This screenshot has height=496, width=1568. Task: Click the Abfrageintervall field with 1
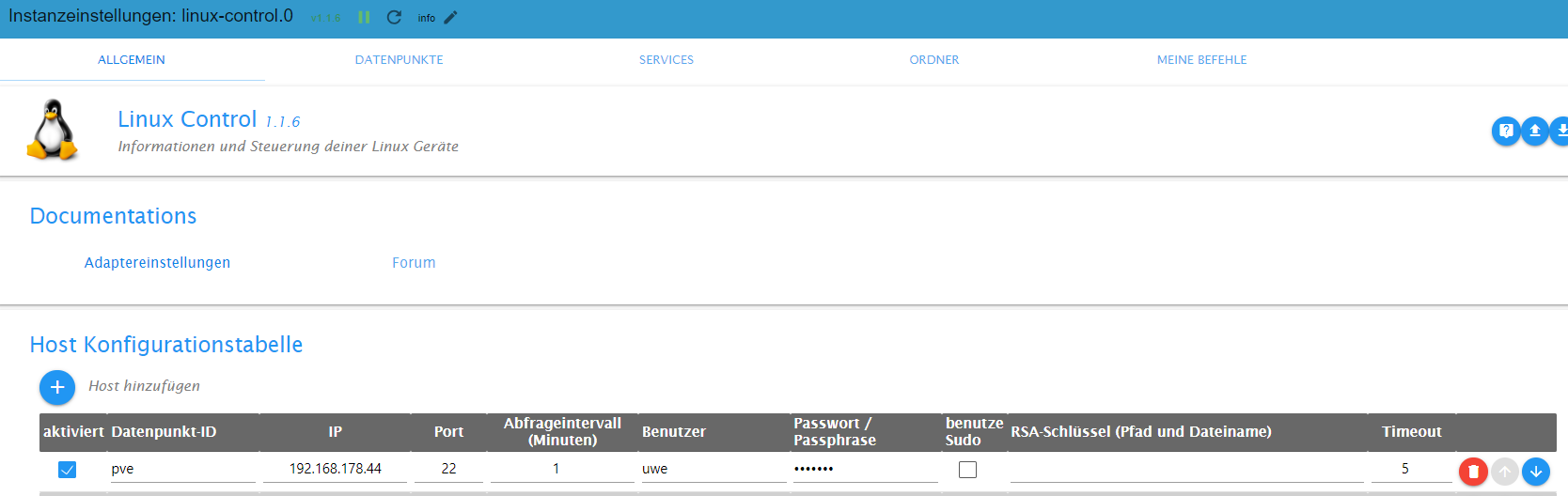pyautogui.click(x=562, y=469)
